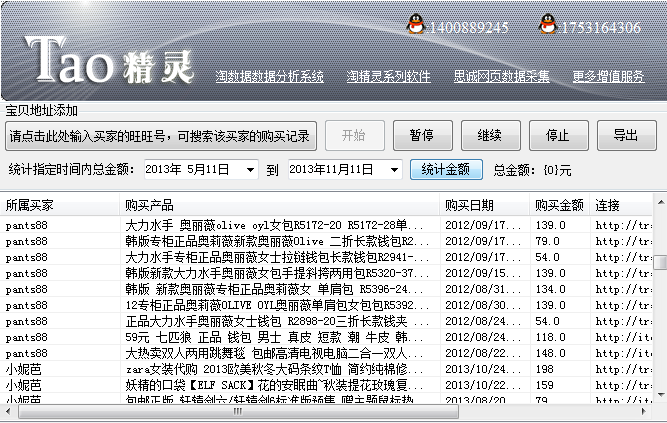Select the row 韩版新款大力水手奥丽薇女包手提斜挎两用包
The width and height of the screenshot is (667, 423).
click(326, 273)
